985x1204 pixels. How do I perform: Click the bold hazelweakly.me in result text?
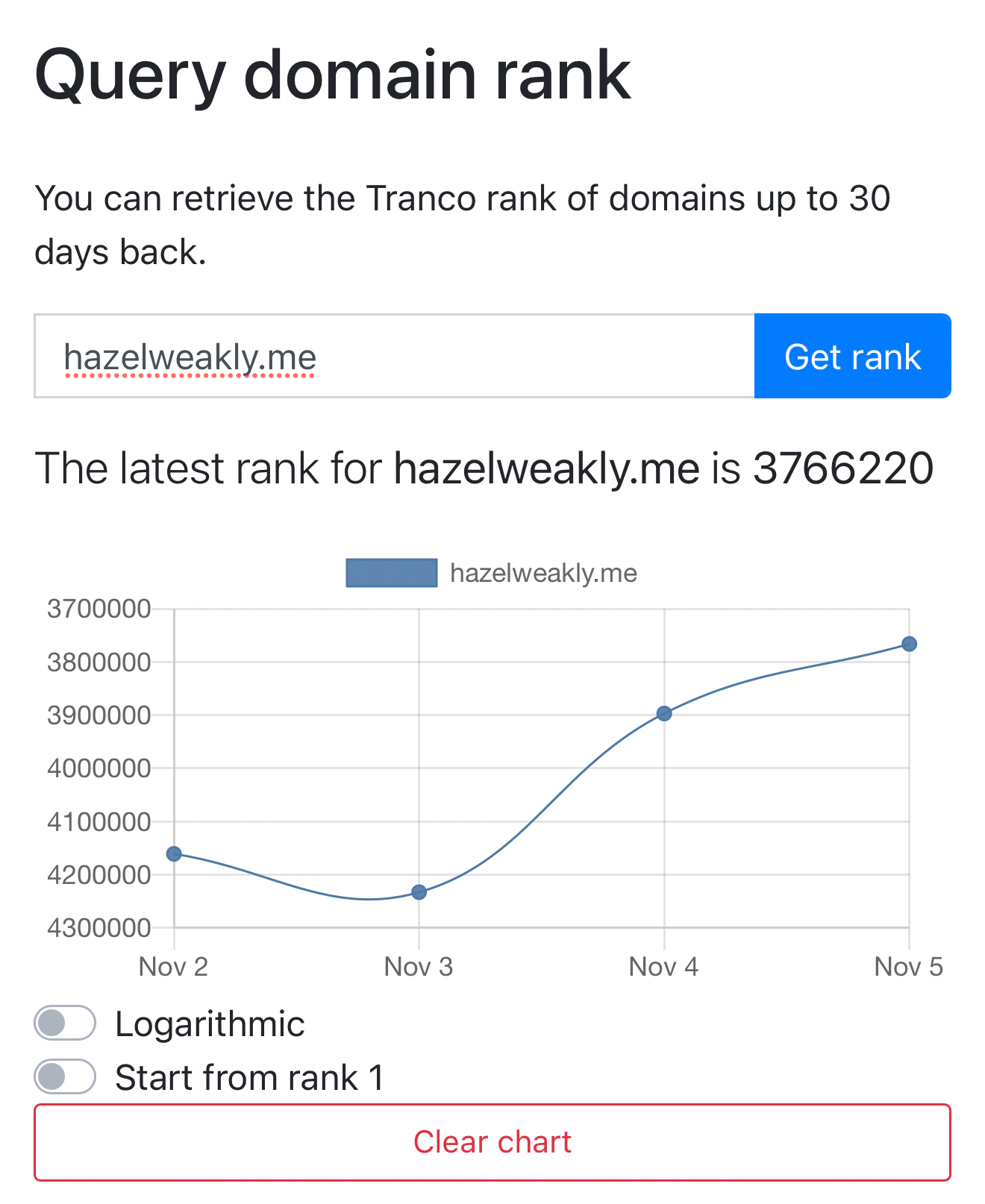point(546,468)
